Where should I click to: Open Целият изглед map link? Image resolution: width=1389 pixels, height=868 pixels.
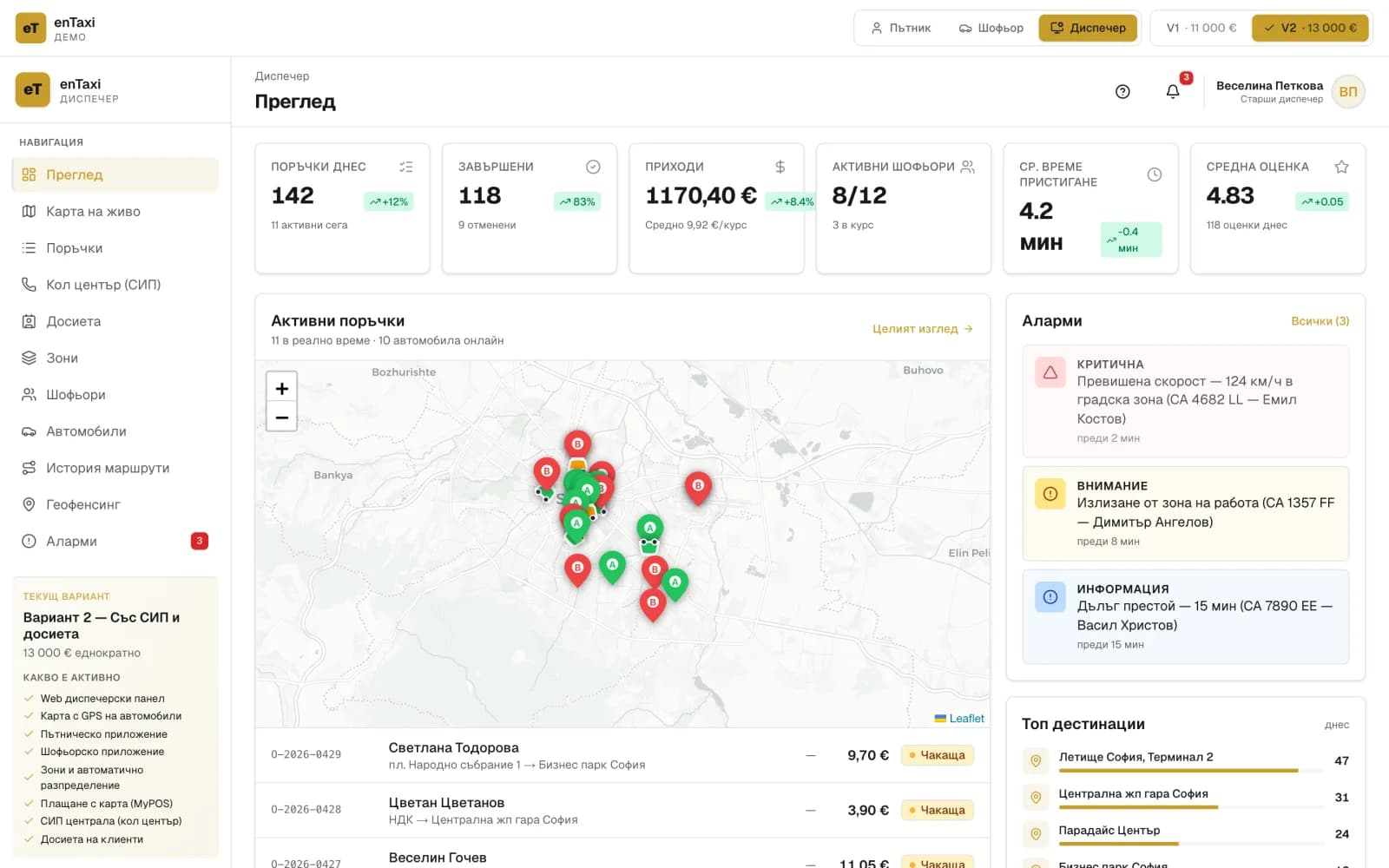pos(923,329)
